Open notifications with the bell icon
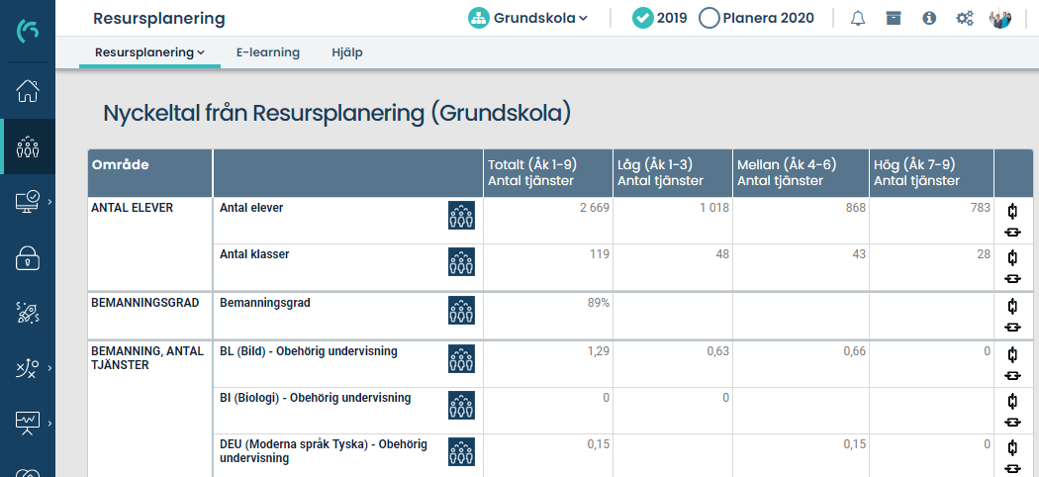 pyautogui.click(x=858, y=19)
